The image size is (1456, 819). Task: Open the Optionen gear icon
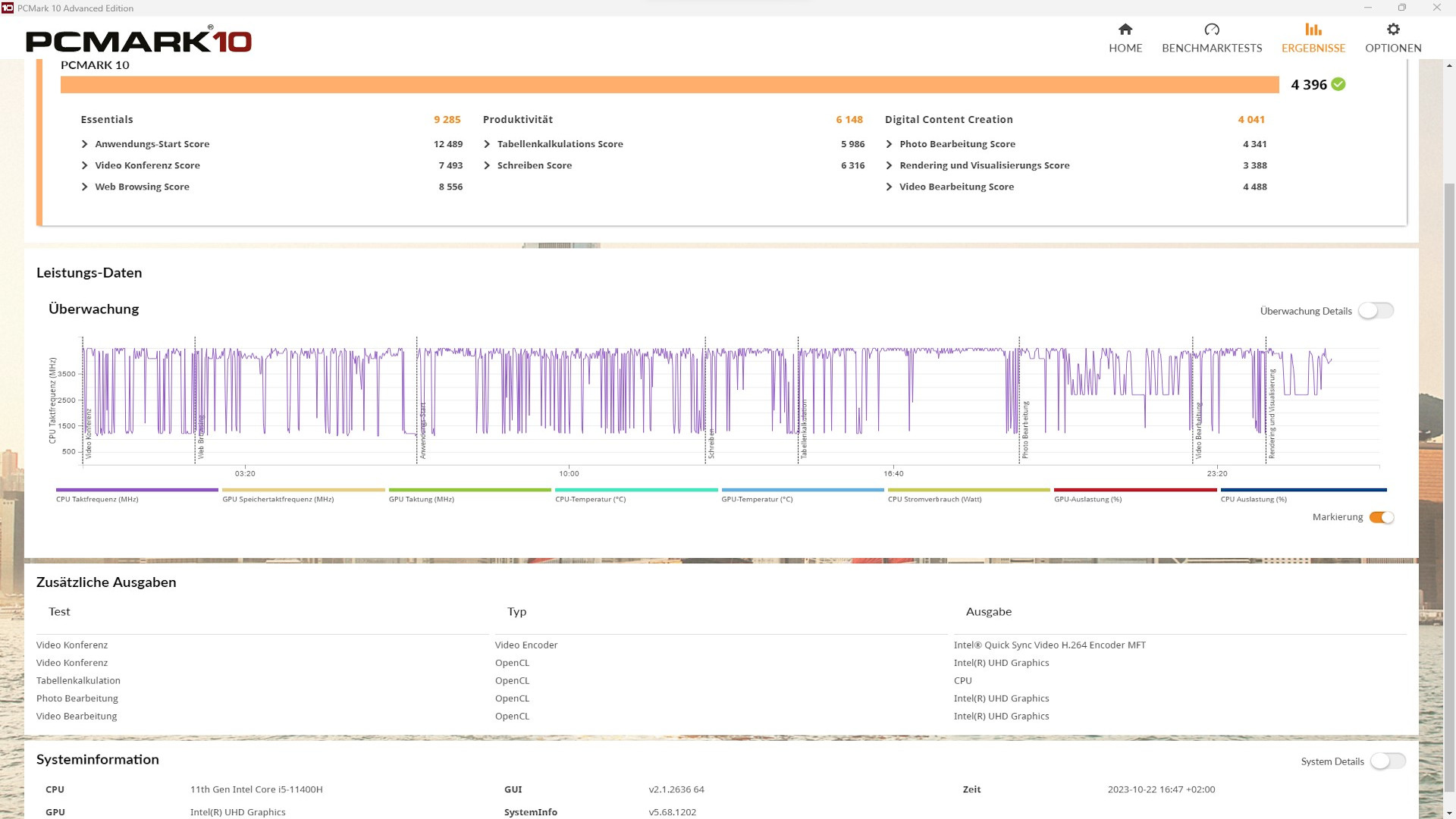click(1393, 30)
